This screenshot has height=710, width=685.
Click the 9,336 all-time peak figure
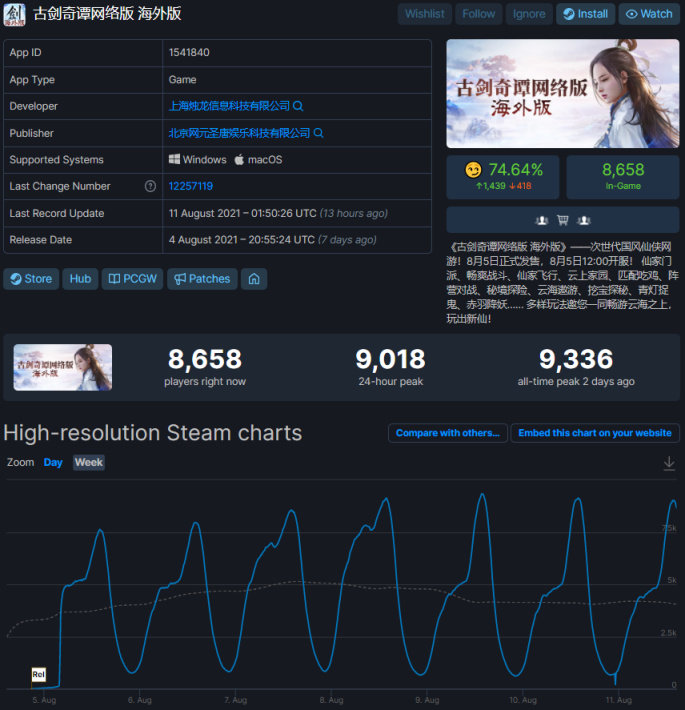[576, 359]
